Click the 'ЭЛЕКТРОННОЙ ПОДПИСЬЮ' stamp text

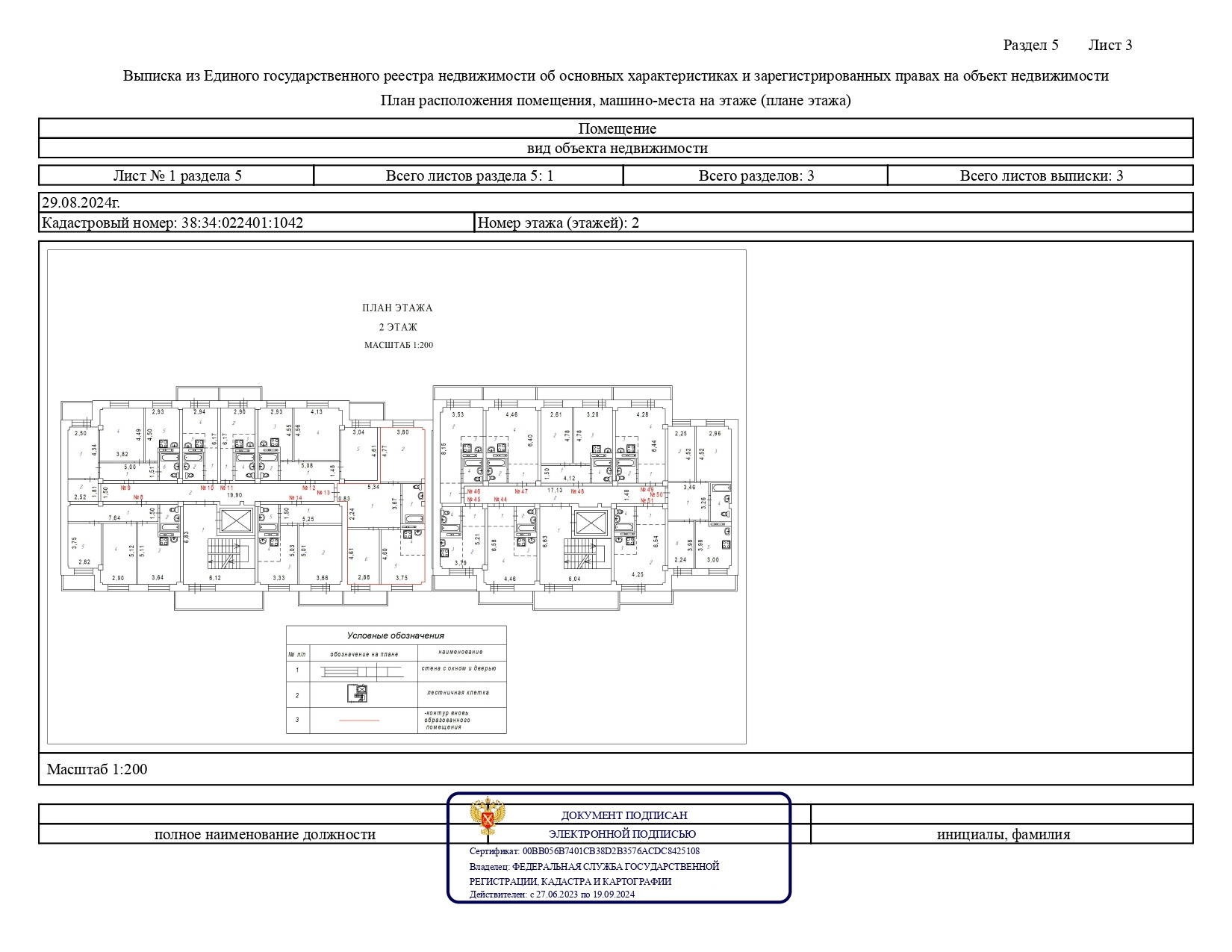[623, 834]
